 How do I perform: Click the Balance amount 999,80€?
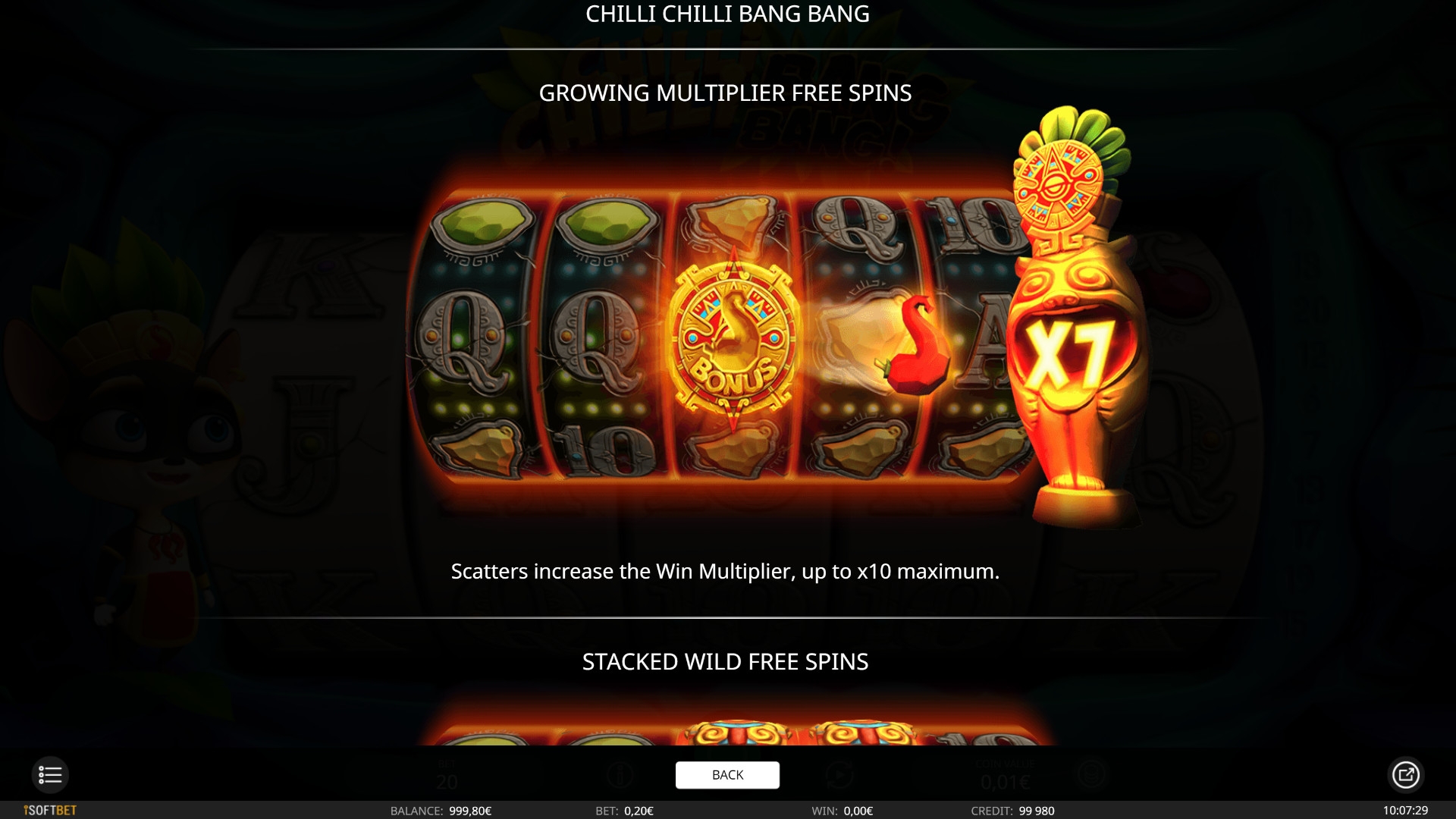coord(470,811)
